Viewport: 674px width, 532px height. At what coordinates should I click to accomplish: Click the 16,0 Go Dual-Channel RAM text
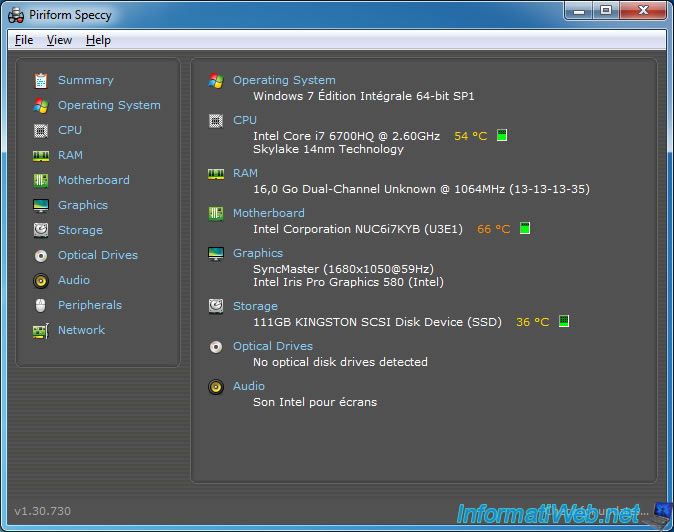(421, 189)
